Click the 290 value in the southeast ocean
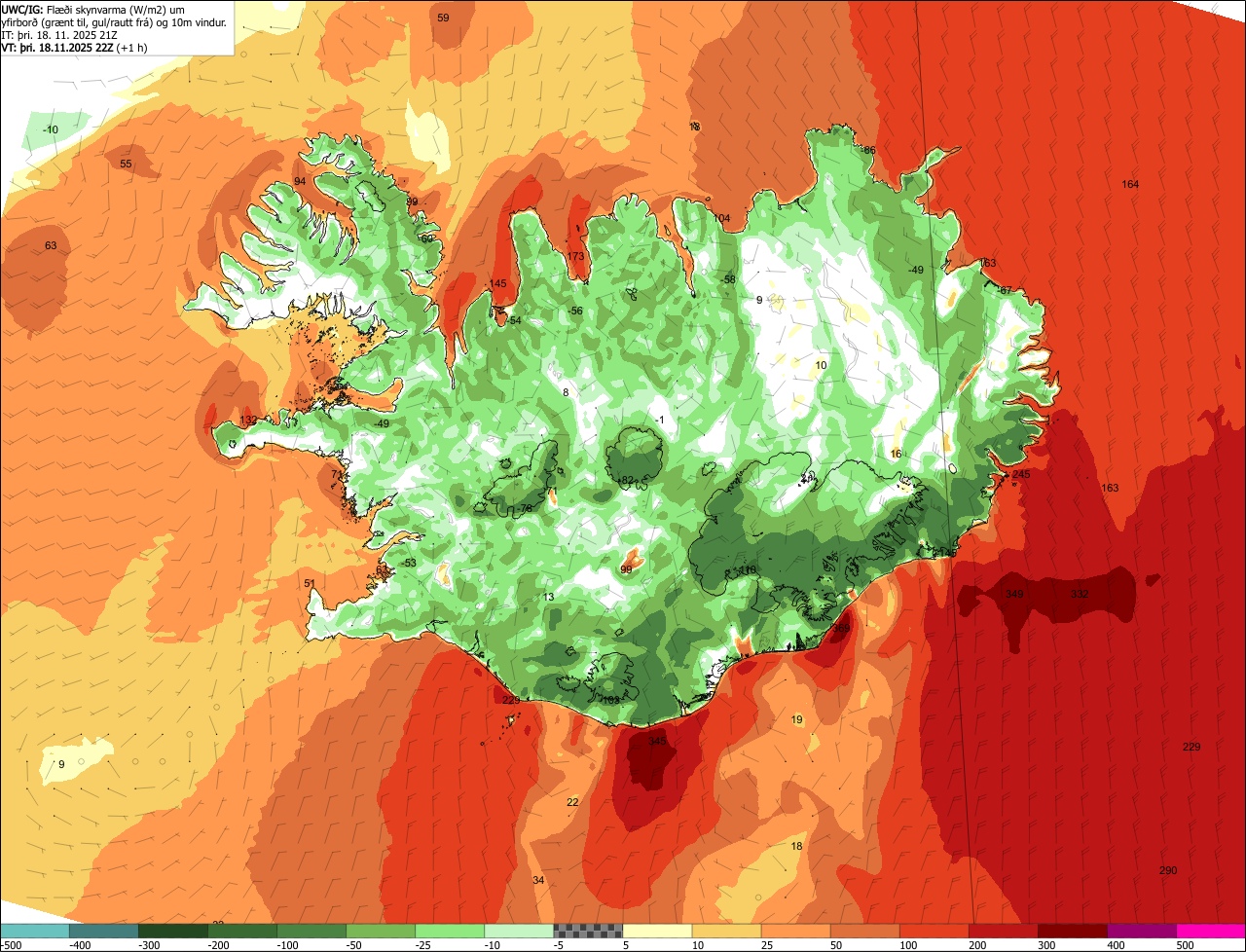The height and width of the screenshot is (952, 1246). point(1168,870)
